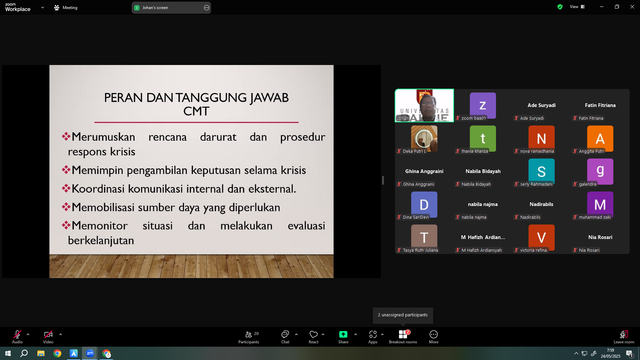Select nabila najma participant tile

click(x=483, y=204)
